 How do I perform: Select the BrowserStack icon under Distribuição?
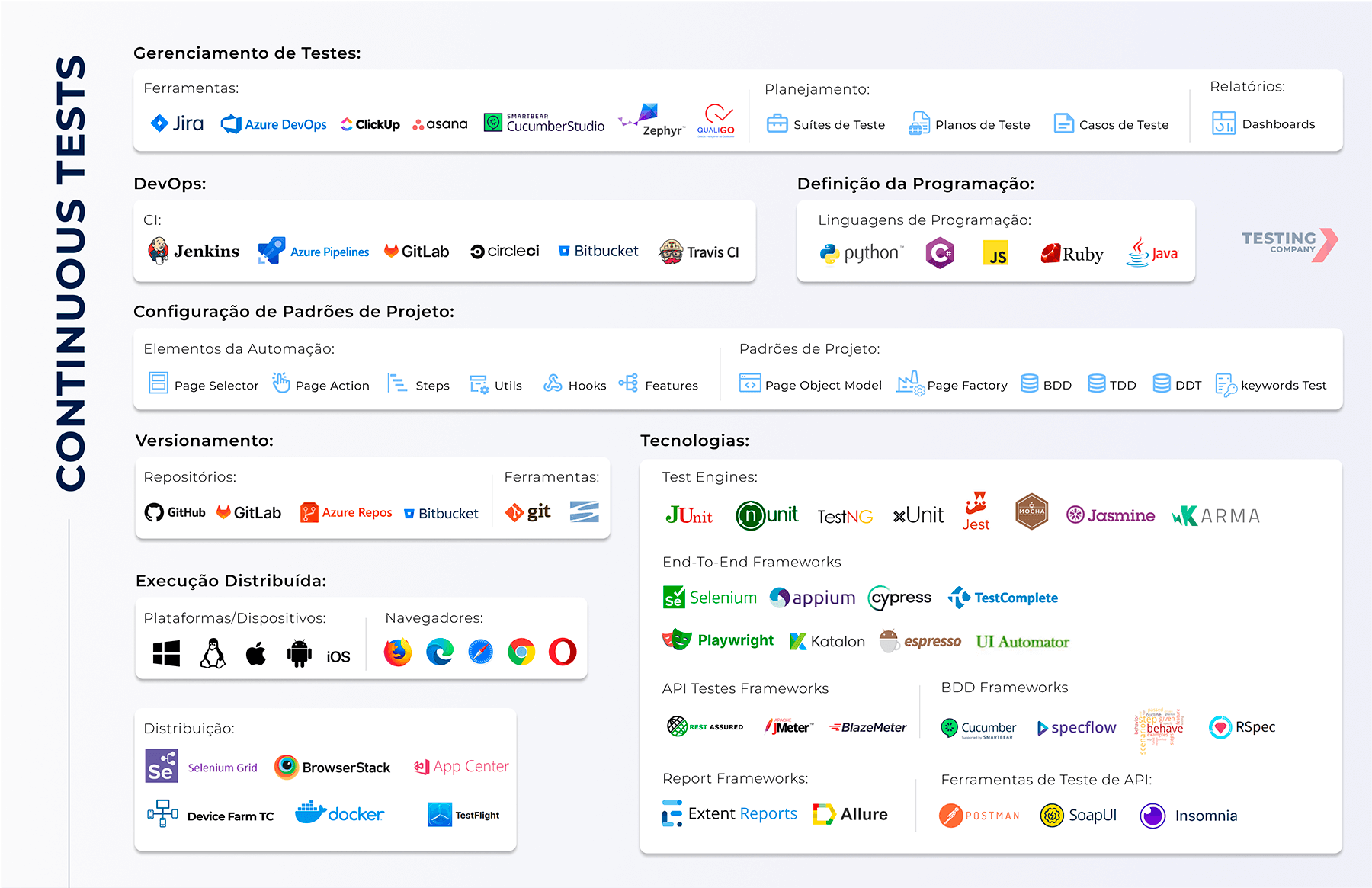pyautogui.click(x=288, y=766)
